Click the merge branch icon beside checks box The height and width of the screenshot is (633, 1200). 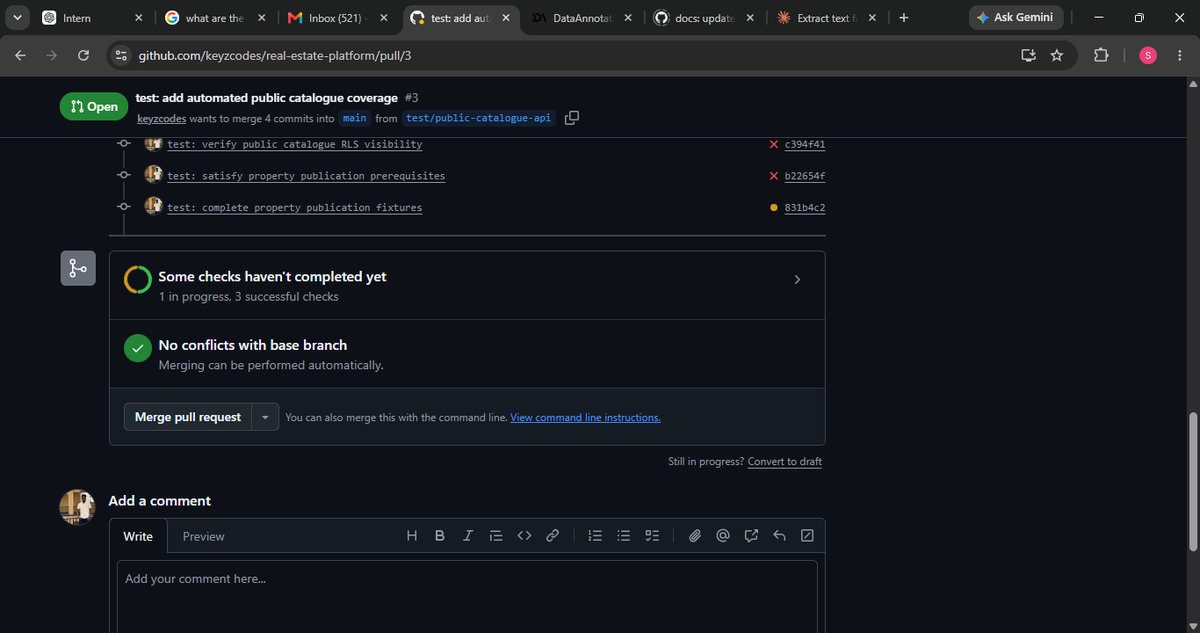point(78,268)
